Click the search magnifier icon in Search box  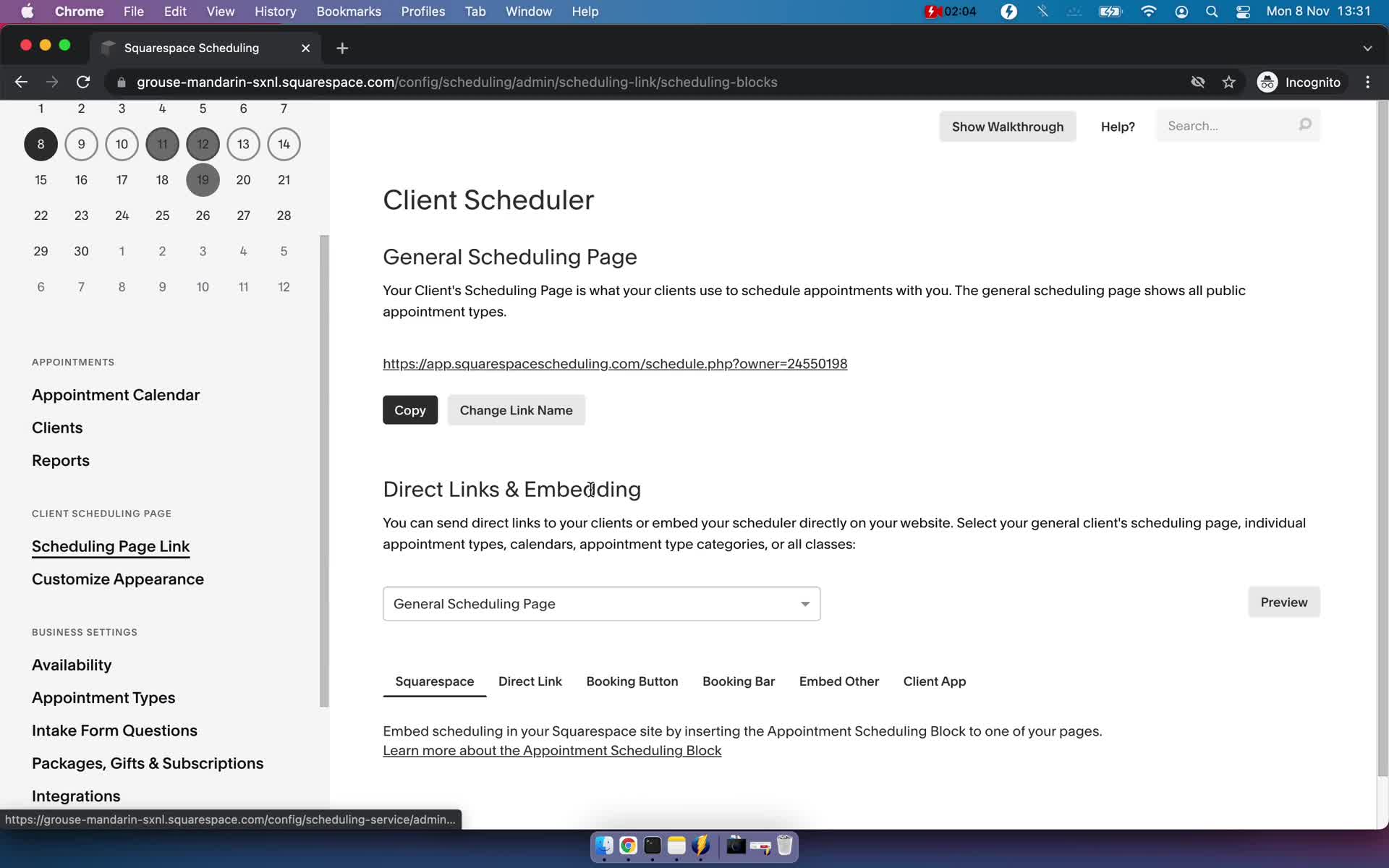[x=1304, y=125]
